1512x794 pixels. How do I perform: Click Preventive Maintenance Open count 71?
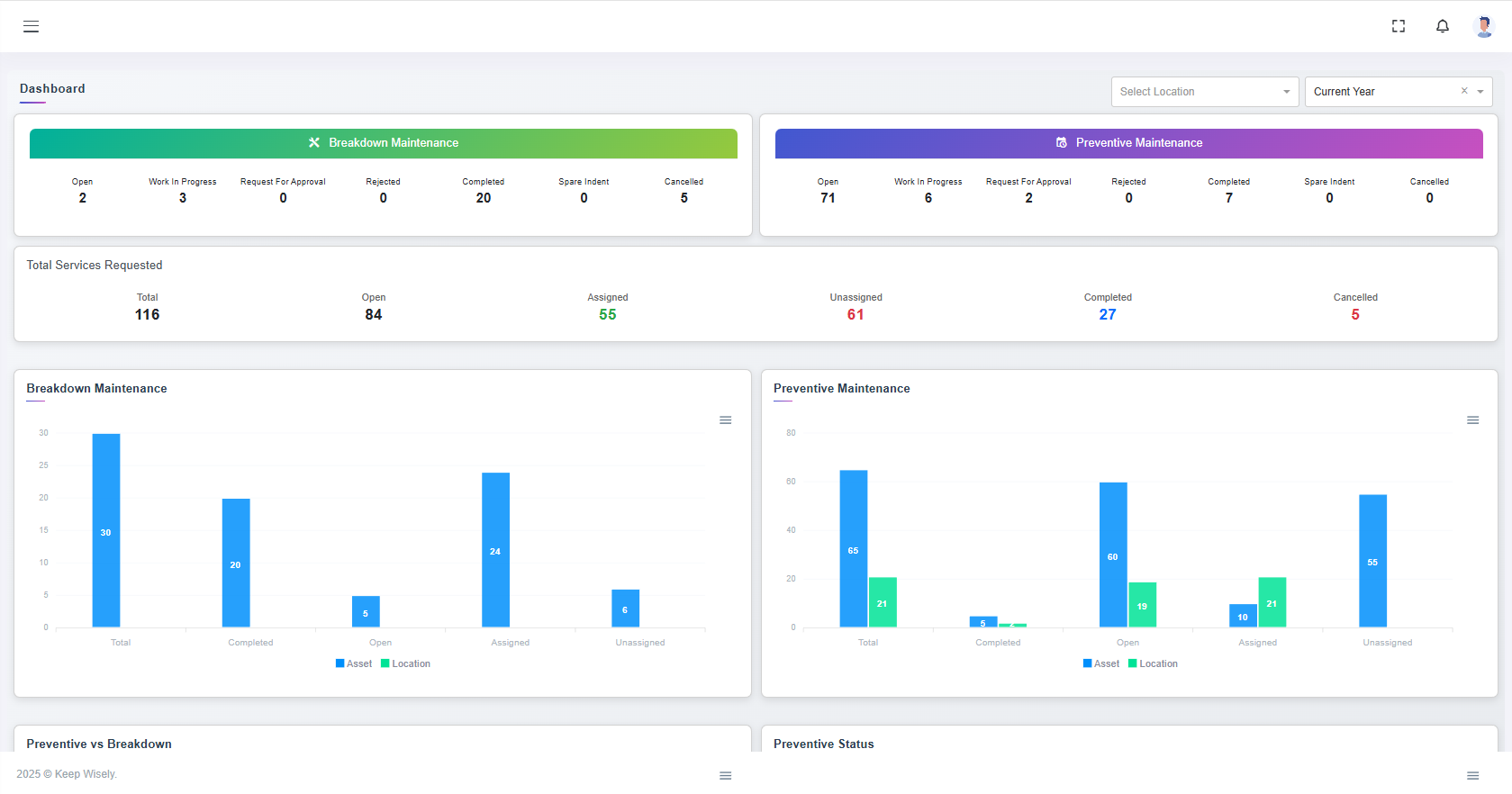[x=828, y=198]
